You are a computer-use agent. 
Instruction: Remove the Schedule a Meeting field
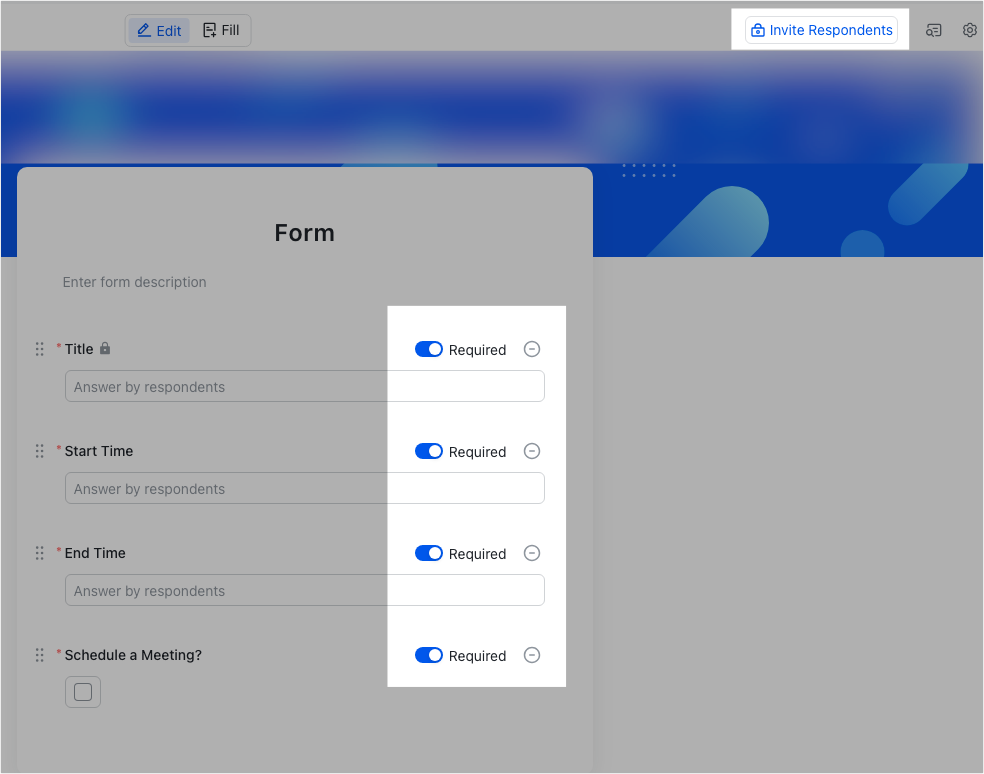tap(532, 655)
